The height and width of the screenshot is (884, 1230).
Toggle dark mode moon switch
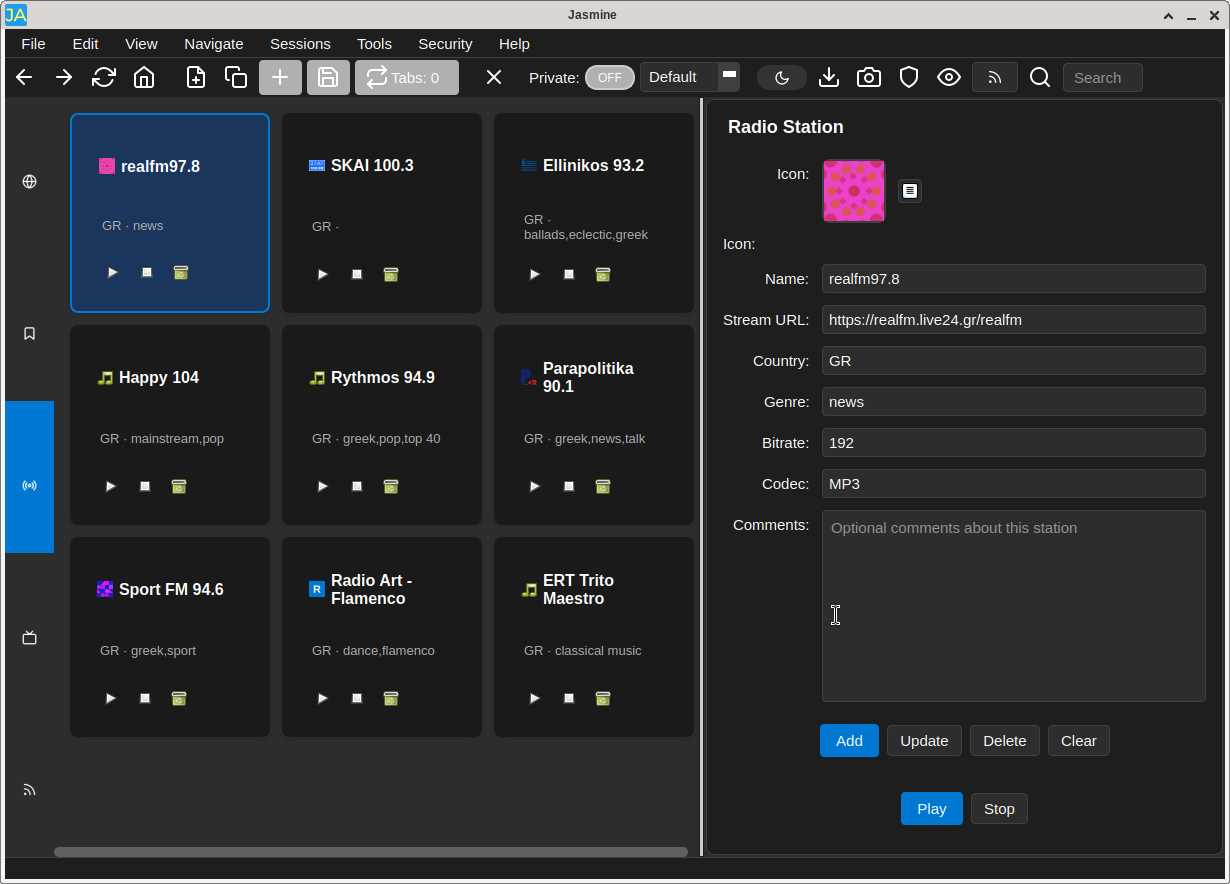(x=782, y=77)
